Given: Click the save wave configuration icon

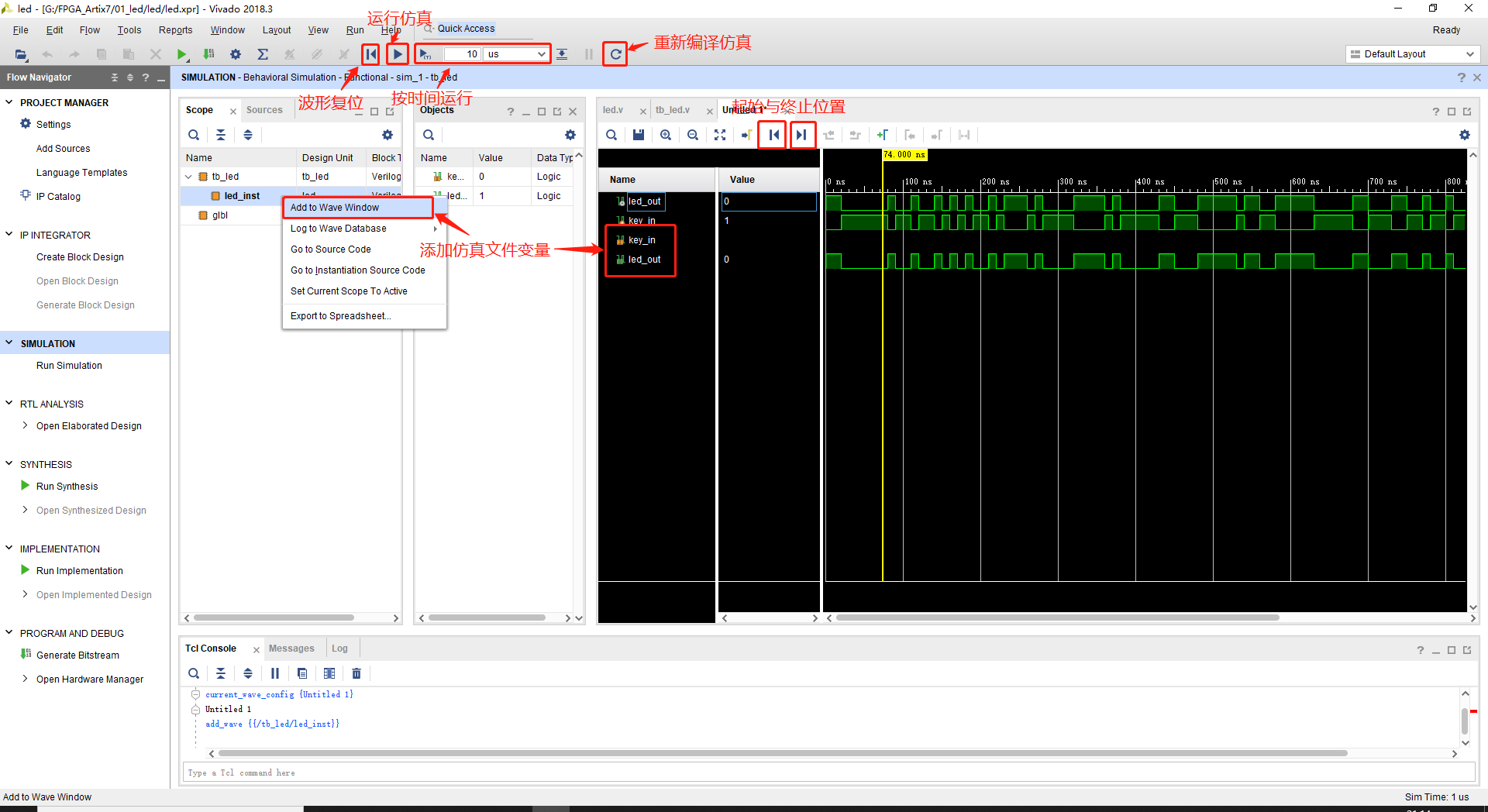Looking at the screenshot, I should click(638, 135).
